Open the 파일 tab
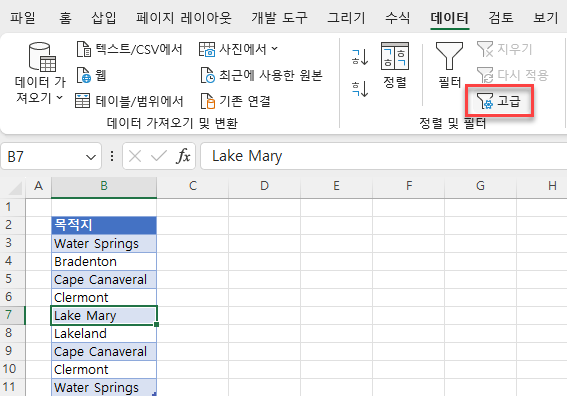This screenshot has height=396, width=567. pyautogui.click(x=22, y=17)
